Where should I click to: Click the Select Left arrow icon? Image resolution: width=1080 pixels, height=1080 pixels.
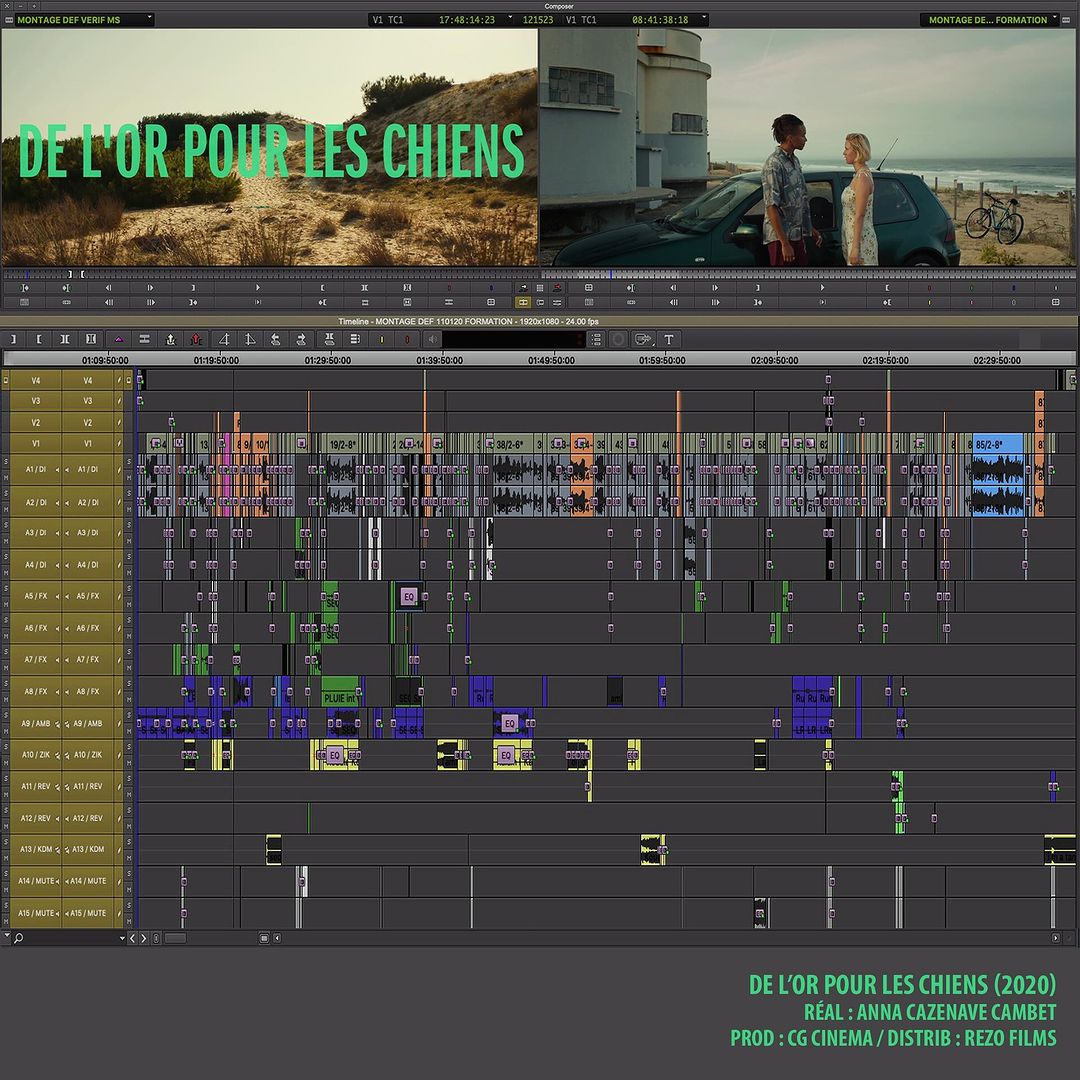276,339
